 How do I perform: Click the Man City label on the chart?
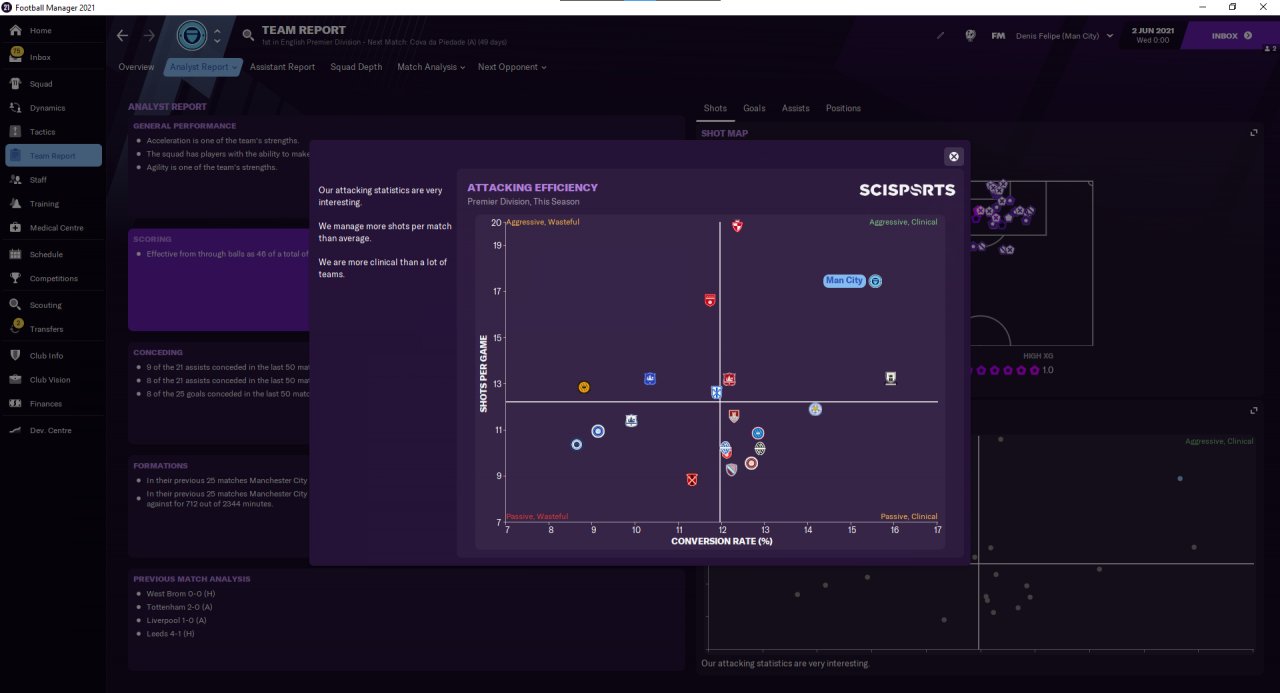(x=844, y=281)
